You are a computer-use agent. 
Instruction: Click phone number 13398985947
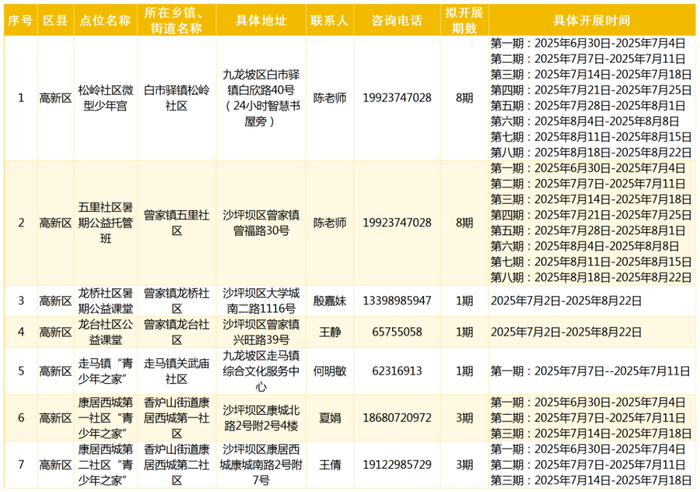tap(397, 301)
